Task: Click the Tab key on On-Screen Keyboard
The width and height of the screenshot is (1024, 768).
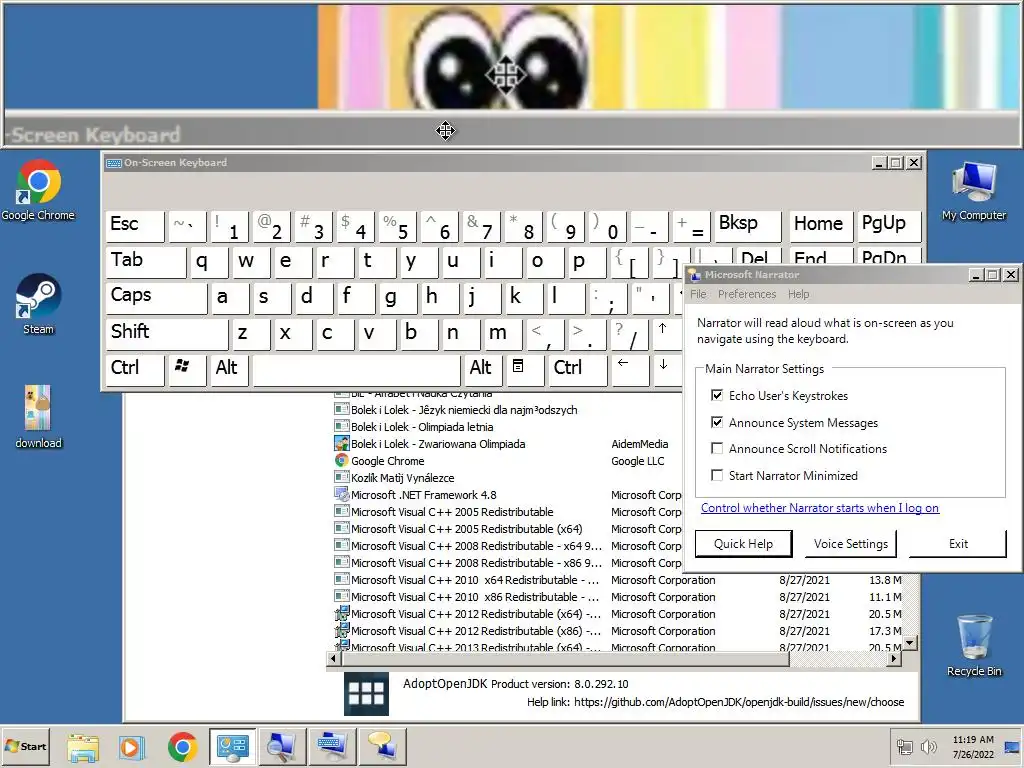Action: (x=146, y=261)
